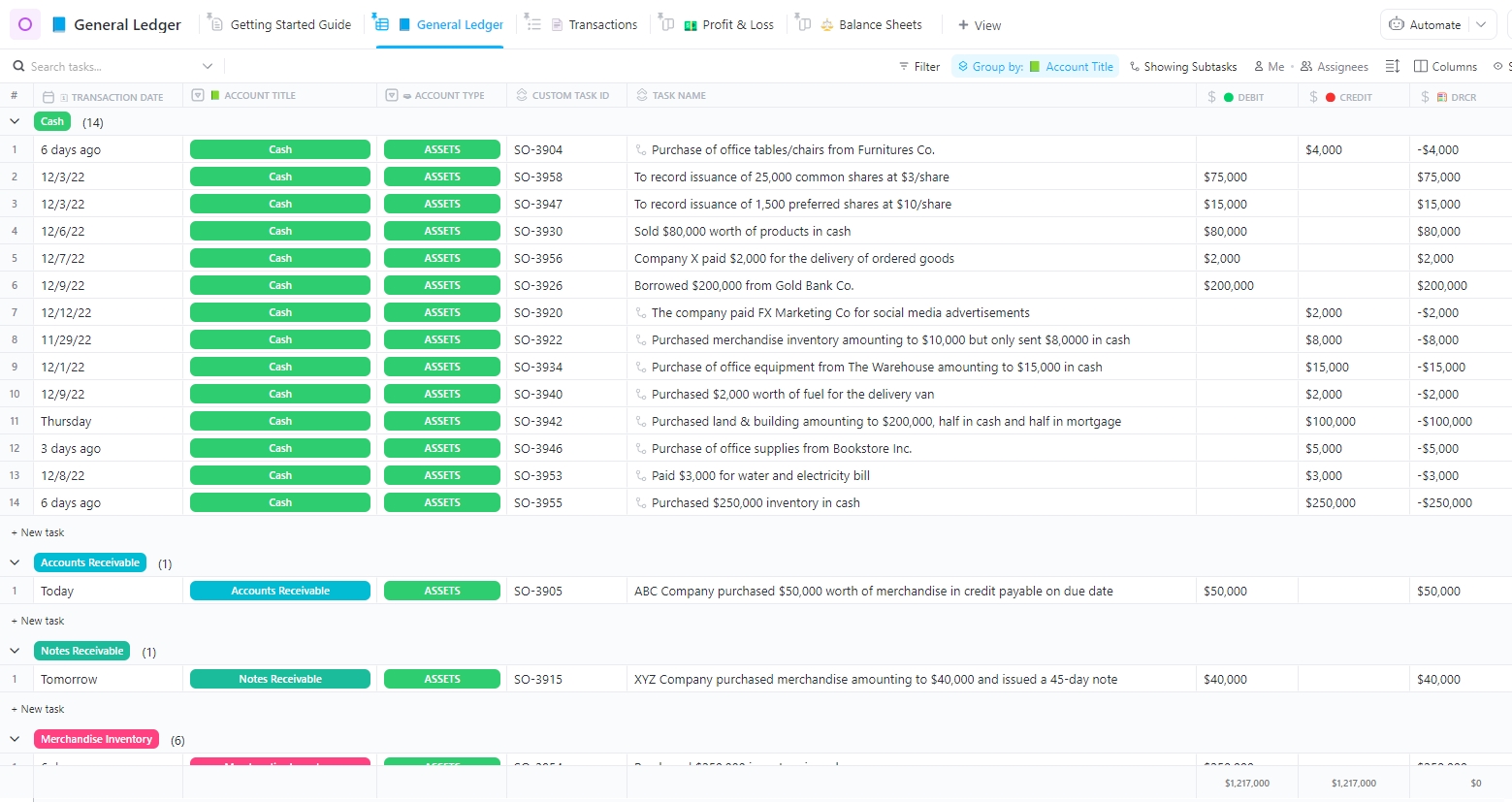The width and height of the screenshot is (1512, 802).
Task: Enable the Me filter
Action: pos(1269,66)
